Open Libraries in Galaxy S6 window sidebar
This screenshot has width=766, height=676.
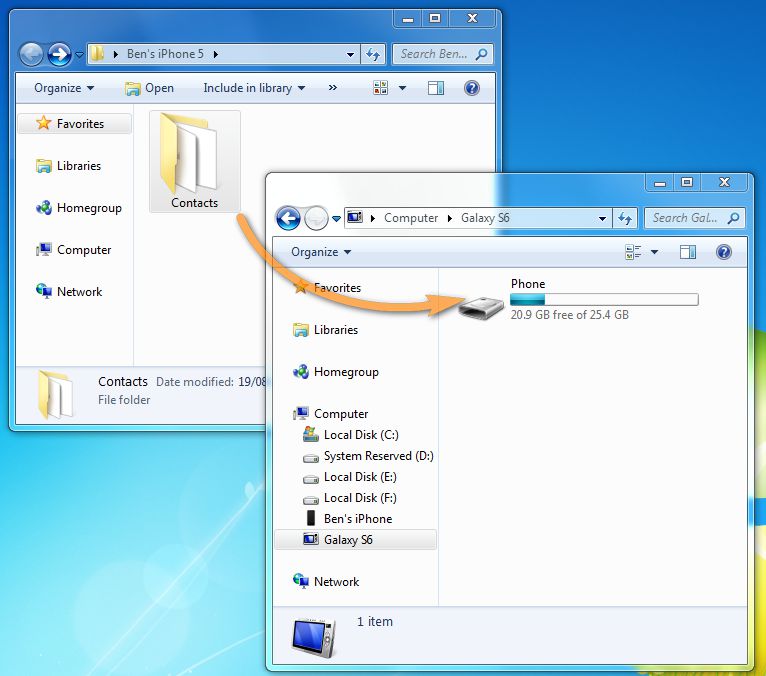[x=325, y=330]
